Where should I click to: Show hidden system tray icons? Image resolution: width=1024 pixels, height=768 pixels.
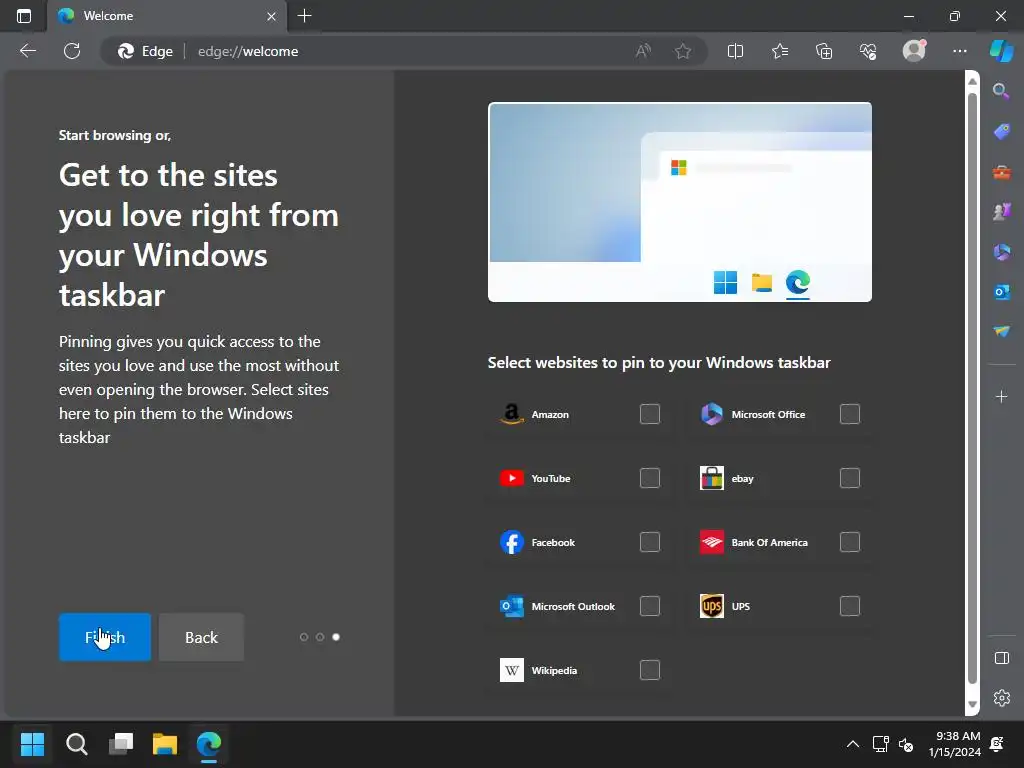(852, 744)
